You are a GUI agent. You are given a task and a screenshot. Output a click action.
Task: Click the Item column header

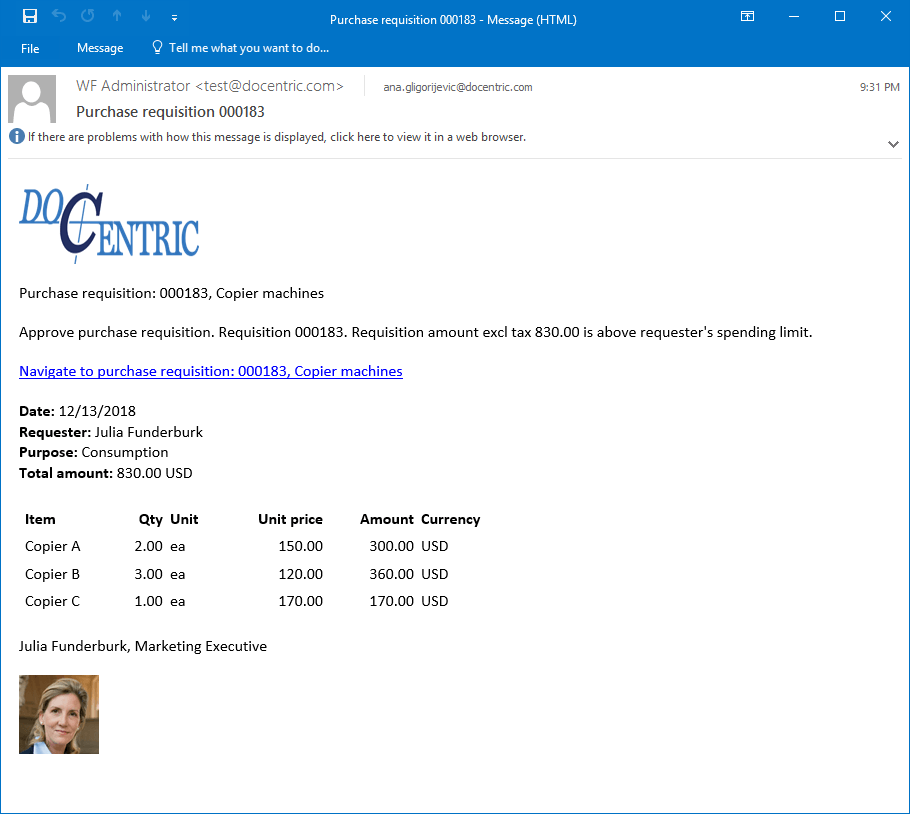coord(40,519)
